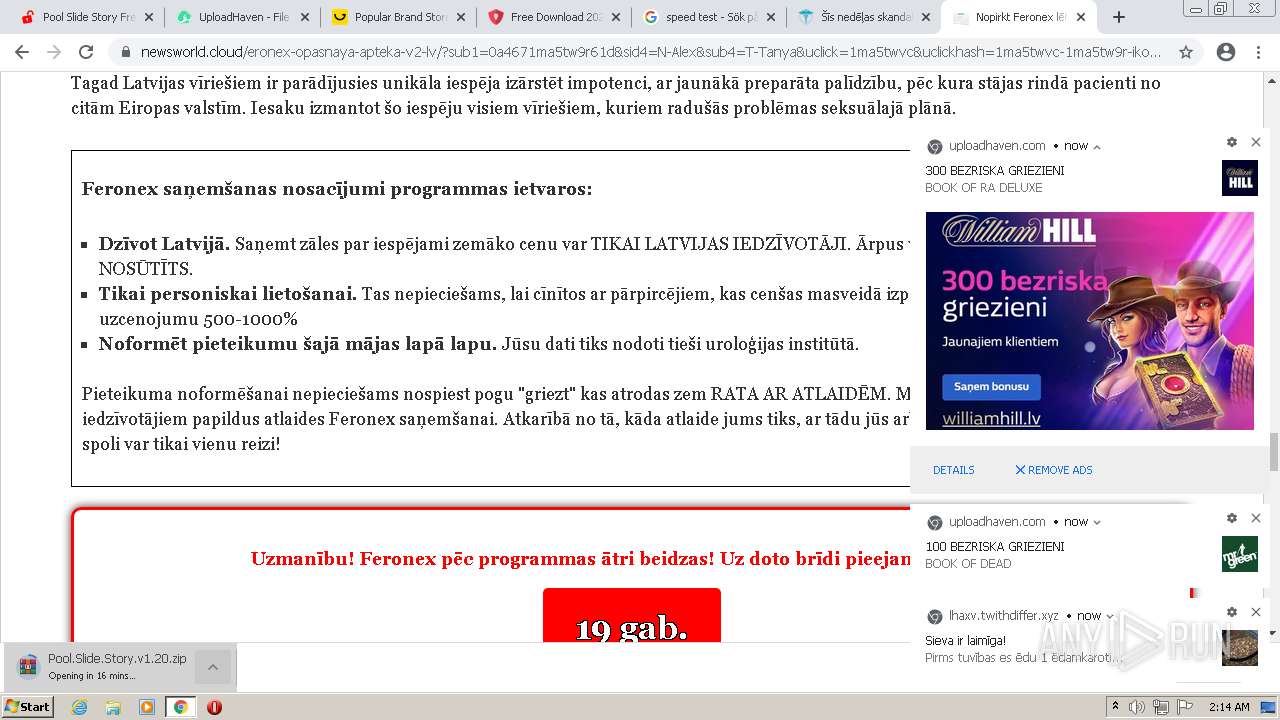Viewport: 1280px width, 720px height.
Task: Dismiss the 100 bezriska griezieni notification
Action: tap(1256, 518)
